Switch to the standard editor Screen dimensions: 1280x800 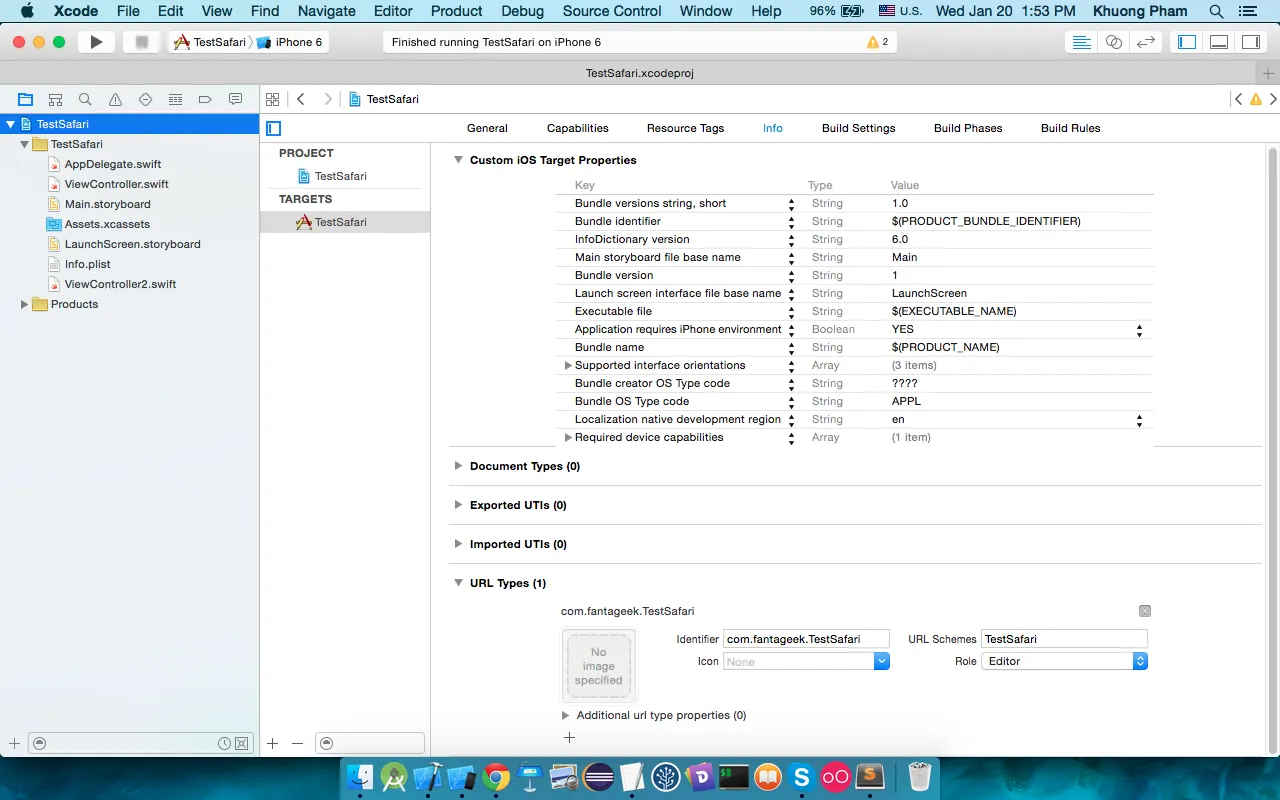pyautogui.click(x=1081, y=42)
